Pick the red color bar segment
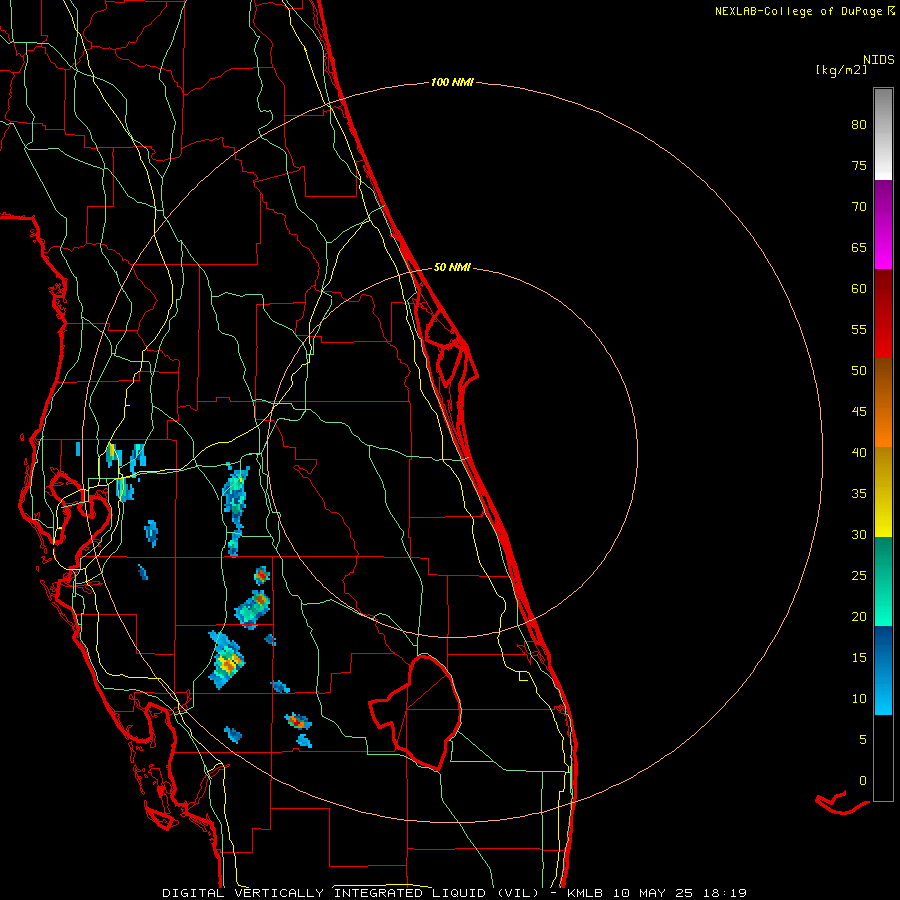 (x=883, y=313)
